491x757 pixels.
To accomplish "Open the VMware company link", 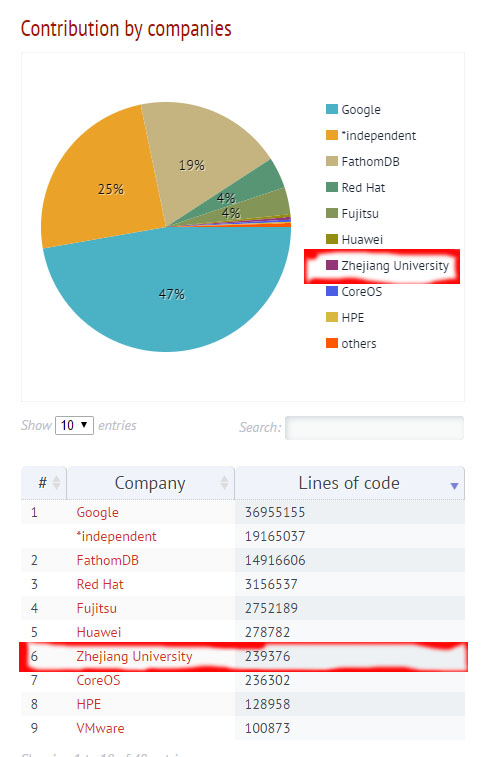I will [x=100, y=728].
